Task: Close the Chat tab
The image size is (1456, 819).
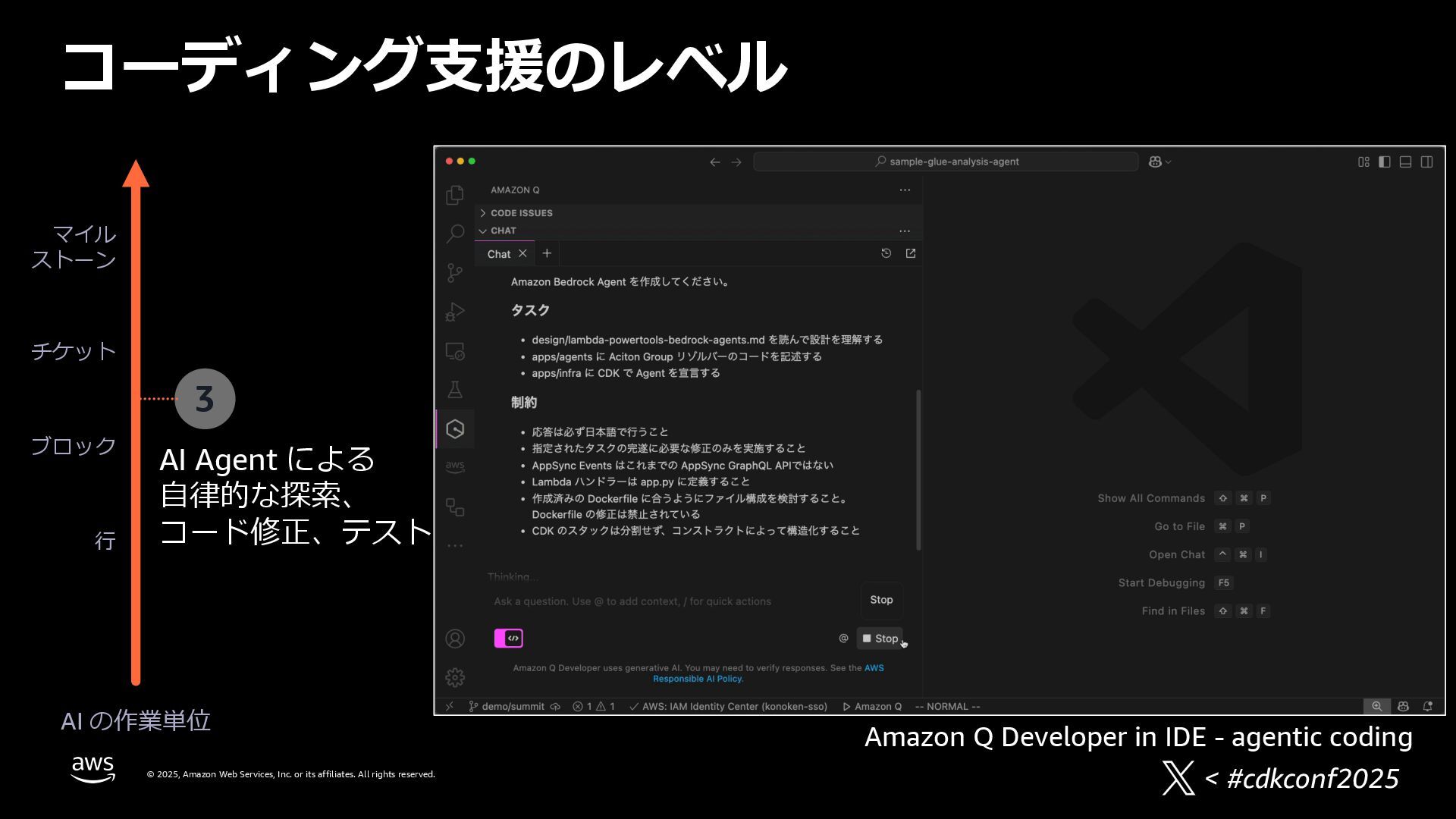Action: point(522,253)
